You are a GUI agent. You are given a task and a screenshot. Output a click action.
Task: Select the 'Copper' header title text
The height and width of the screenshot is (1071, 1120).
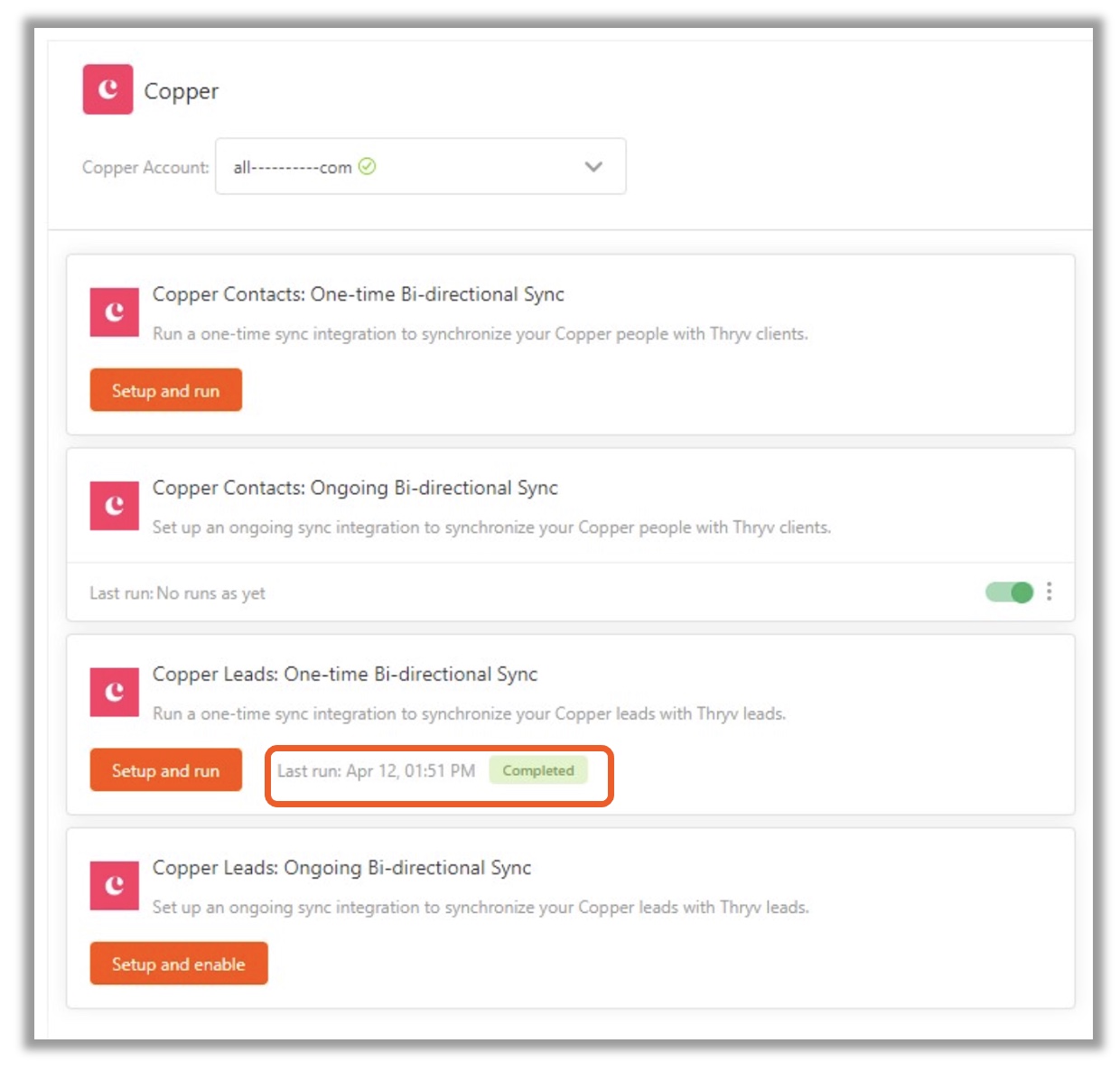coord(182,91)
